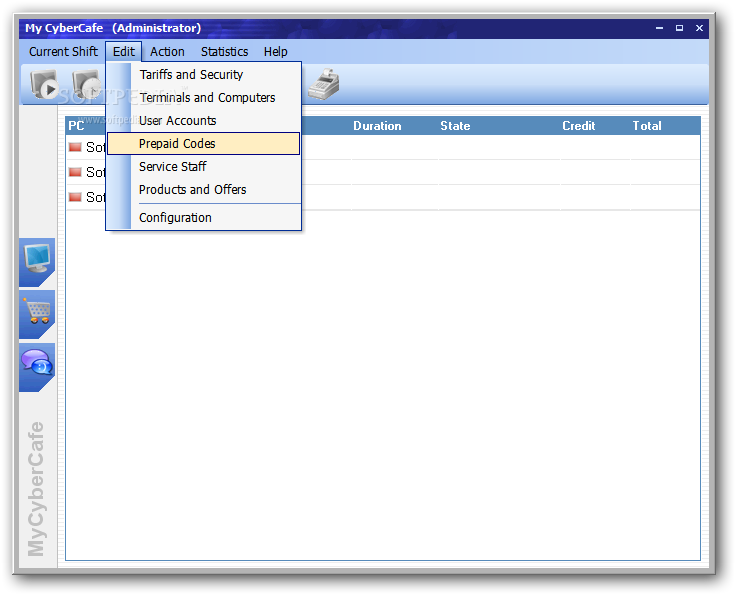The image size is (736, 595).
Task: Sort by the Total column header
Action: [x=647, y=126]
